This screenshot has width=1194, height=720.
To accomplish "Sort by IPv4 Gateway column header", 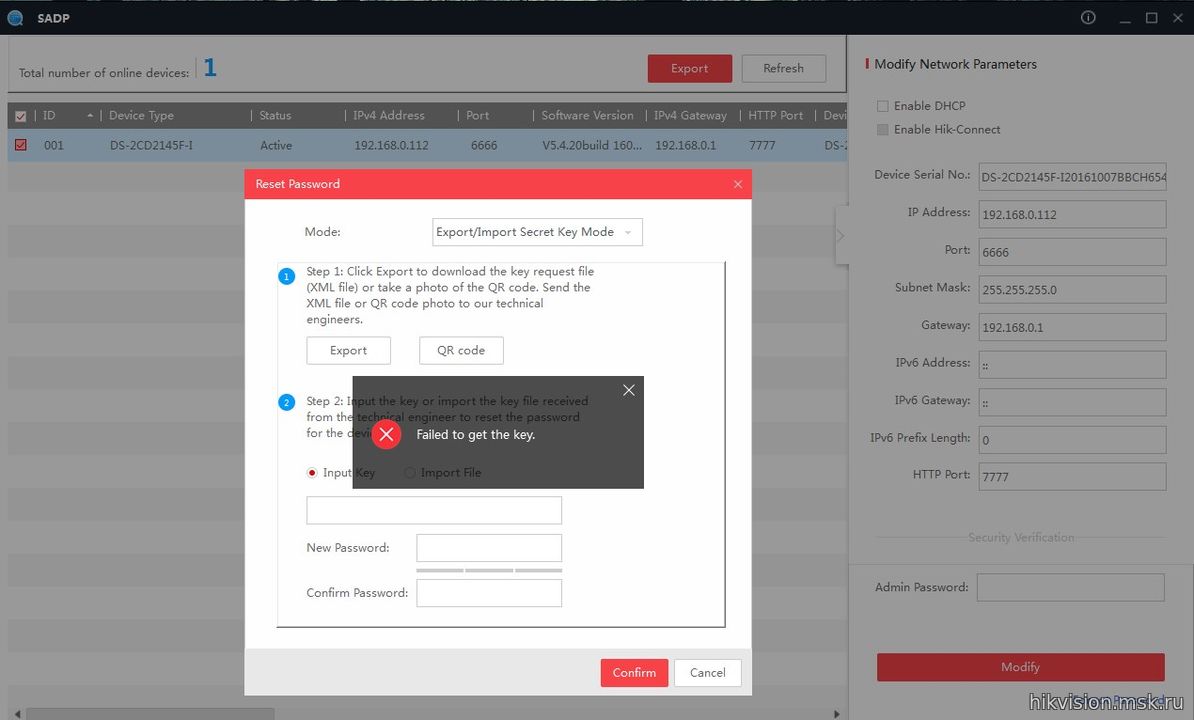I will click(690, 116).
